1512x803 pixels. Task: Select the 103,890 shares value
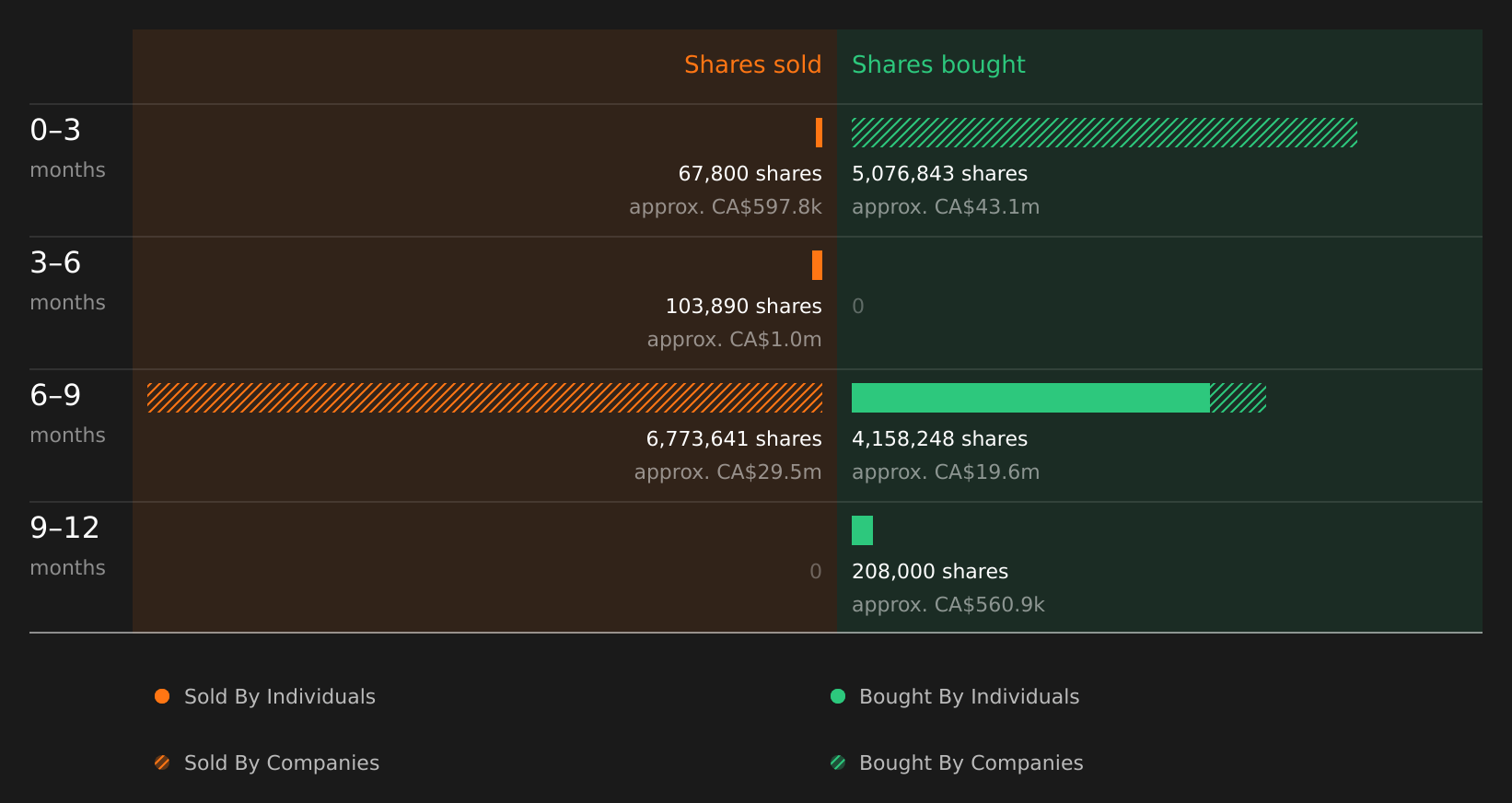(x=743, y=307)
